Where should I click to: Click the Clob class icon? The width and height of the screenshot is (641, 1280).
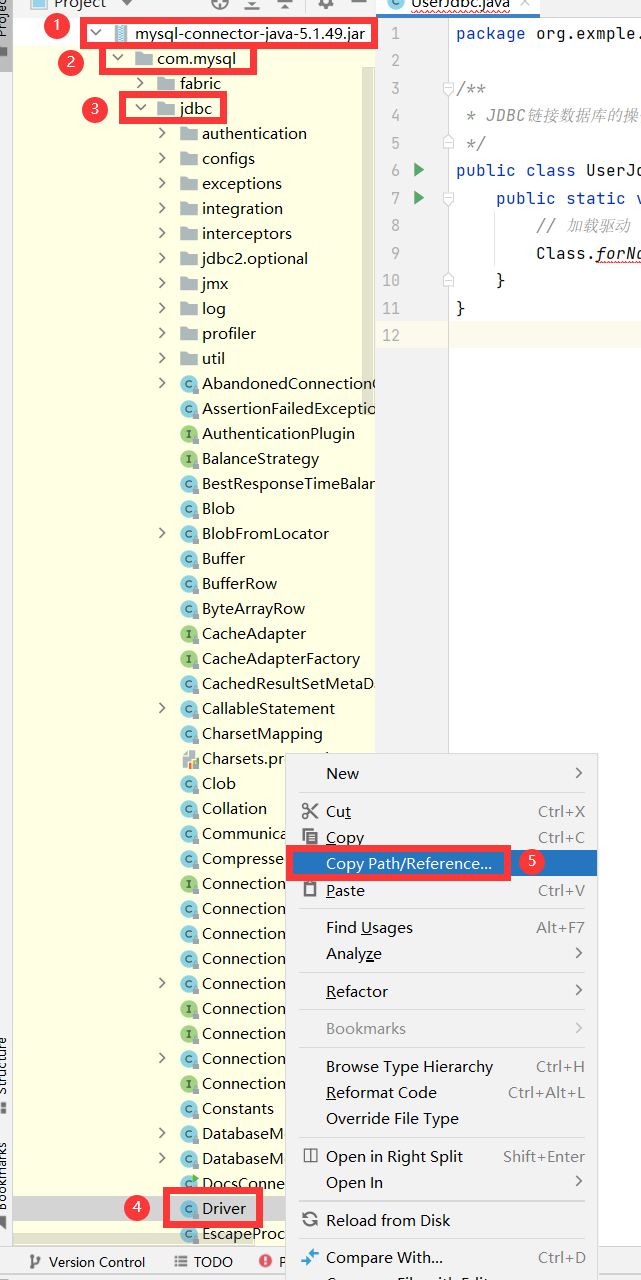[188, 784]
